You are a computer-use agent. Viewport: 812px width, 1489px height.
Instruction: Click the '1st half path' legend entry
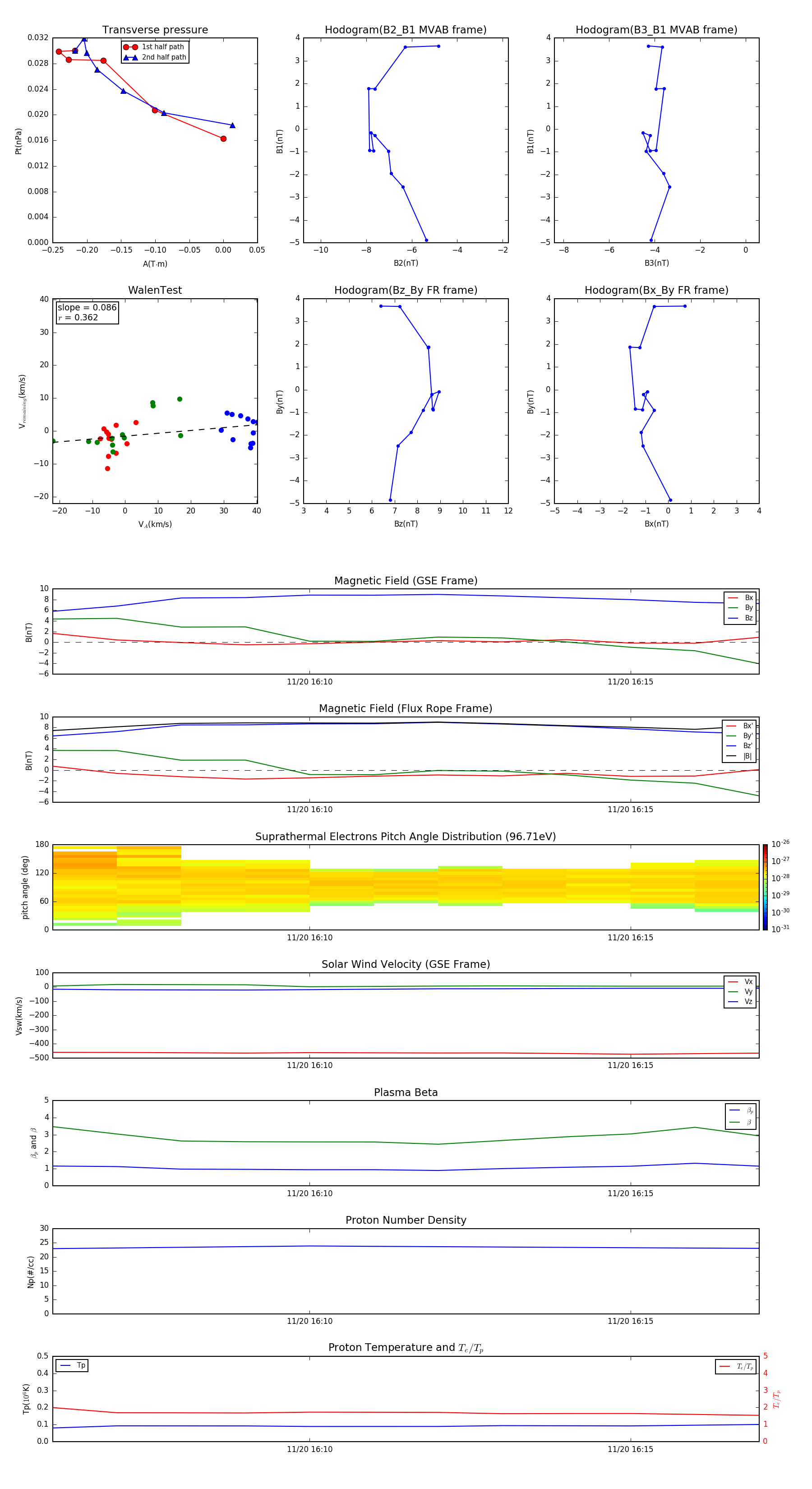tap(154, 47)
